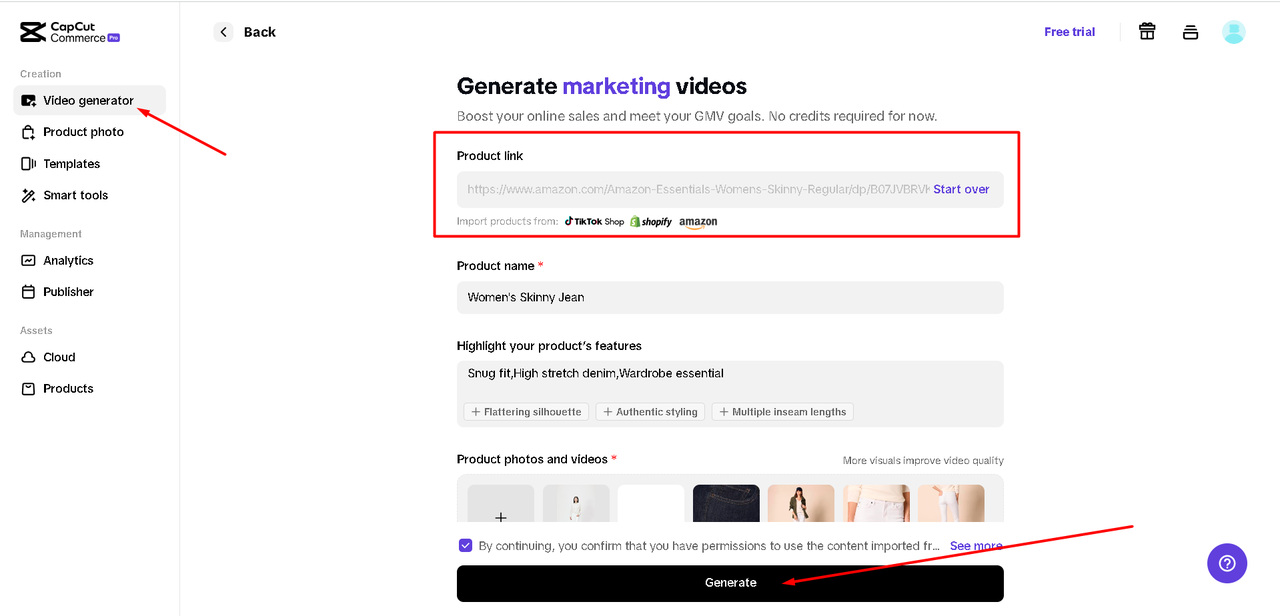
Task: Click the Templates sidebar icon
Action: [x=28, y=164]
